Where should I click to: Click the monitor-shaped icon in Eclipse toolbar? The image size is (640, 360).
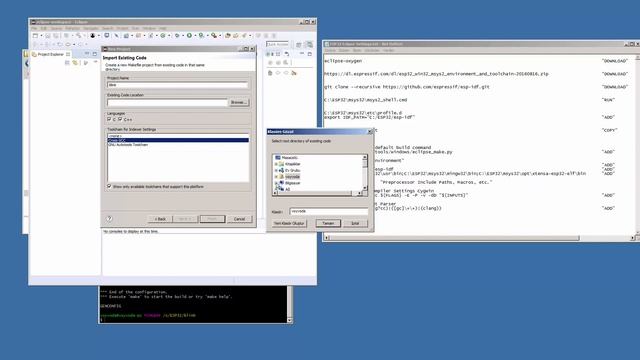tap(107, 36)
